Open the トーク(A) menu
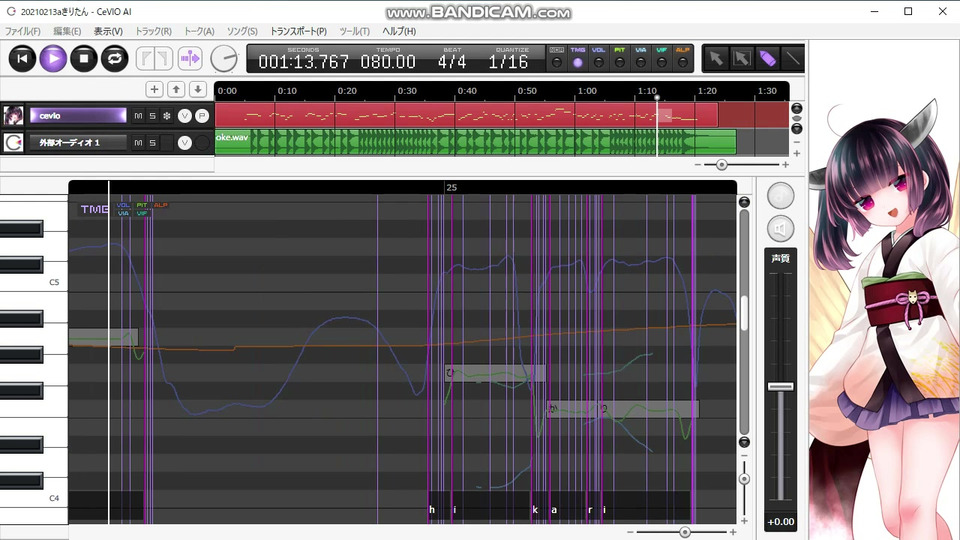Screen dimensions: 960x540 [x=199, y=31]
